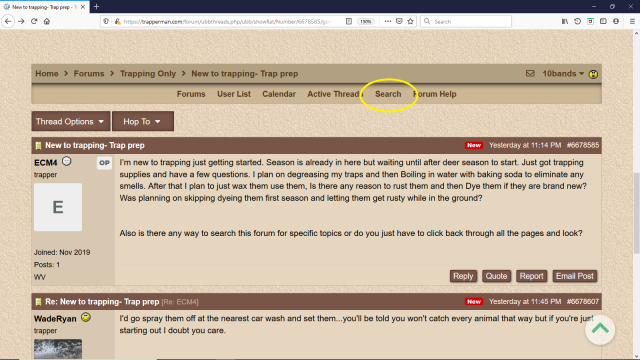640x360 pixels.
Task: Open the Firefox hamburger menu
Action: [632, 21]
